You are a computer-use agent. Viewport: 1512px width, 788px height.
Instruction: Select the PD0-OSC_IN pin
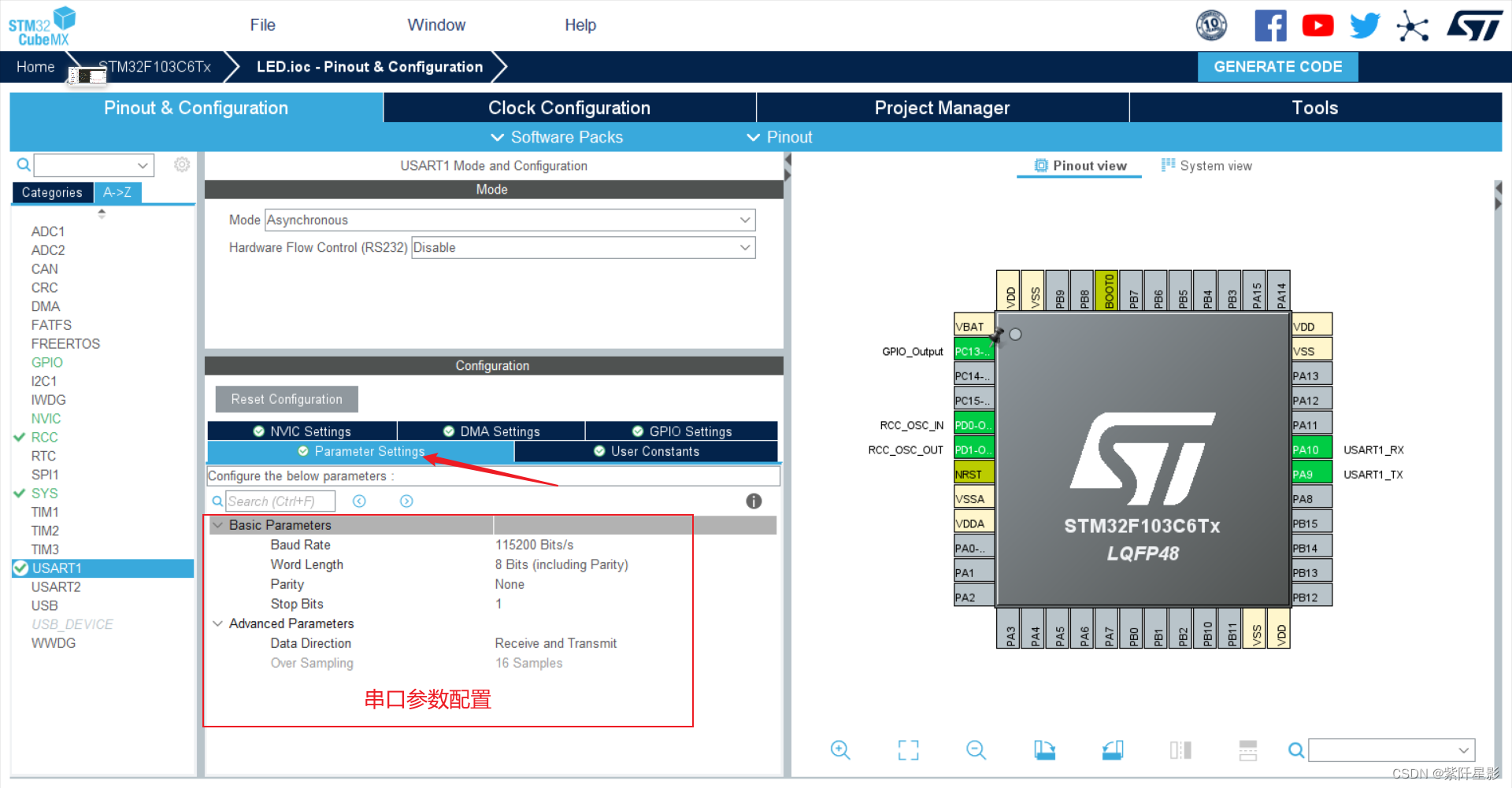[x=973, y=425]
